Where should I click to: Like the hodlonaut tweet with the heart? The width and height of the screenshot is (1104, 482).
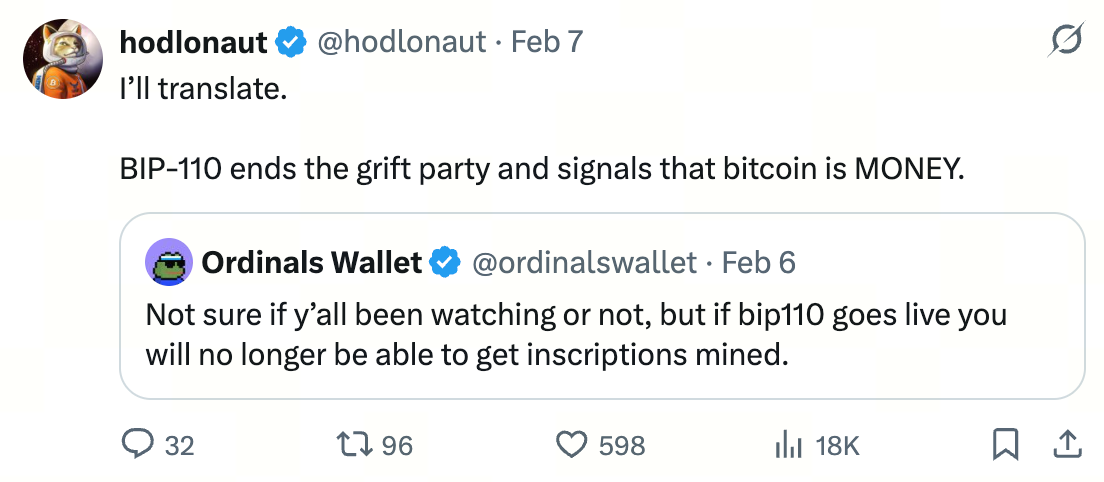(572, 445)
